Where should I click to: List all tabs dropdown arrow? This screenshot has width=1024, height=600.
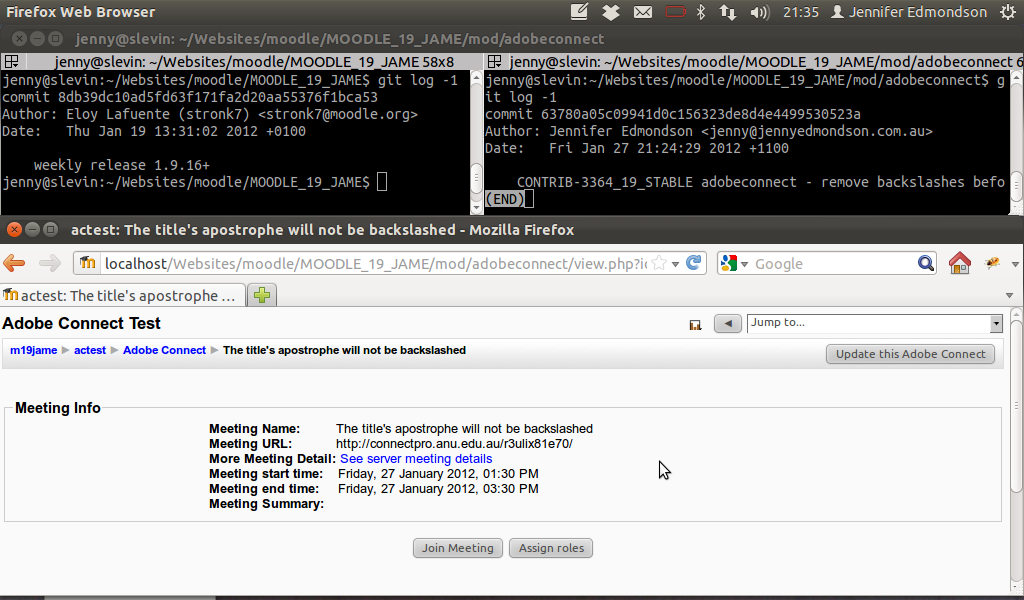pyautogui.click(x=1010, y=295)
